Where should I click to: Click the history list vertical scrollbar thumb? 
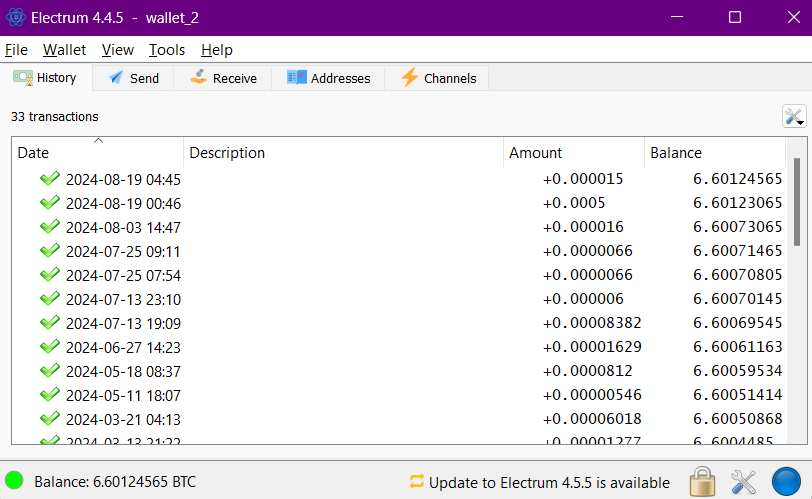(x=796, y=202)
